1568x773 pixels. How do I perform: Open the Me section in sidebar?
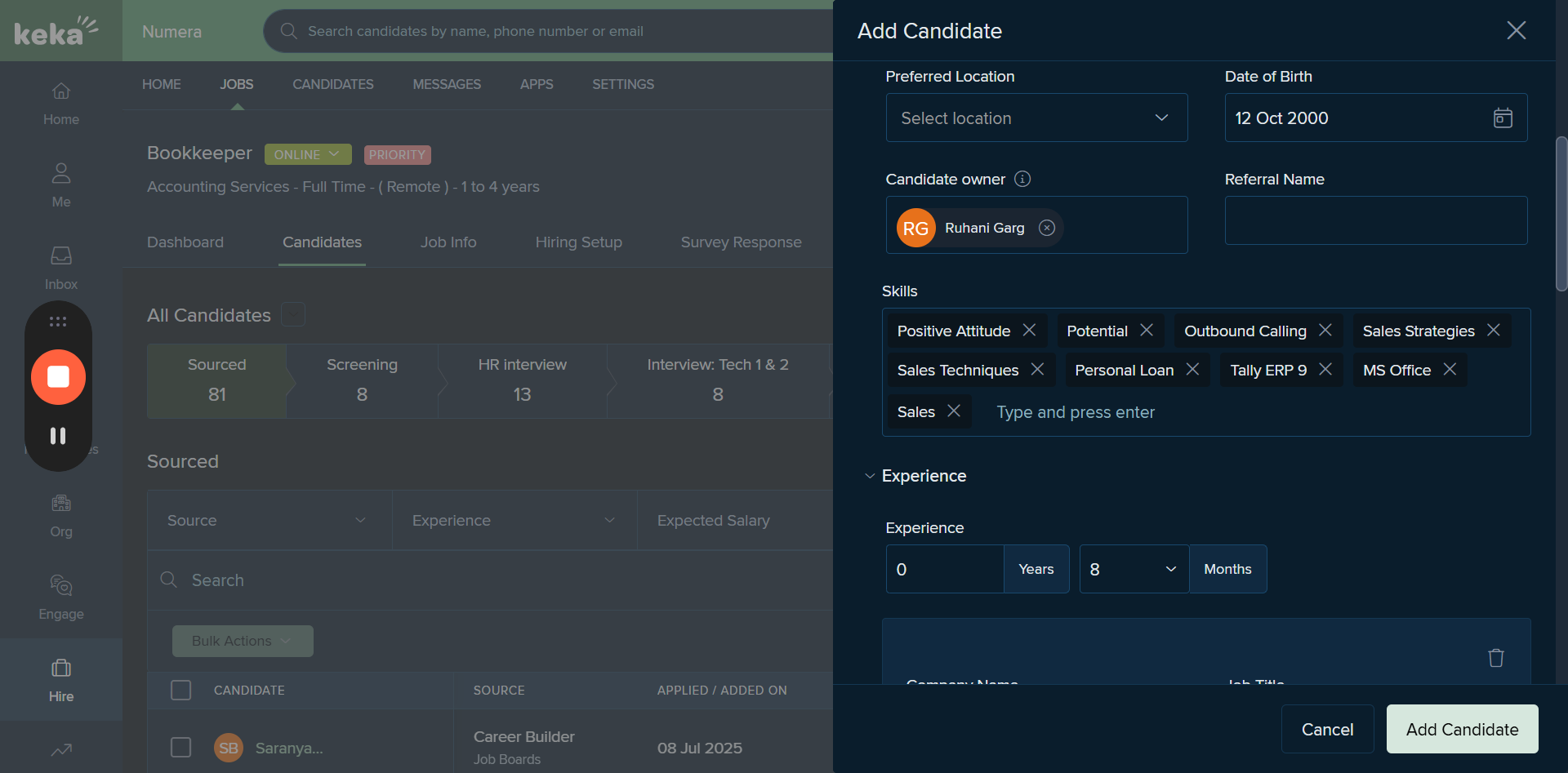[x=61, y=184]
